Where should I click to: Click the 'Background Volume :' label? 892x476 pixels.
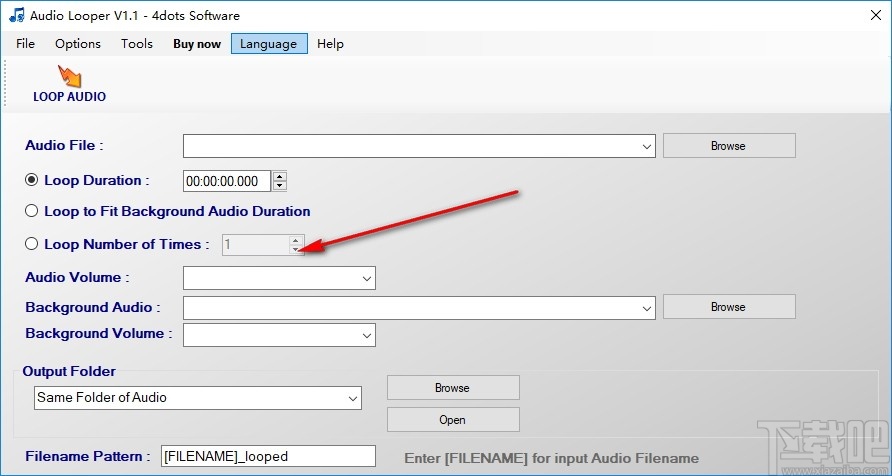point(98,333)
